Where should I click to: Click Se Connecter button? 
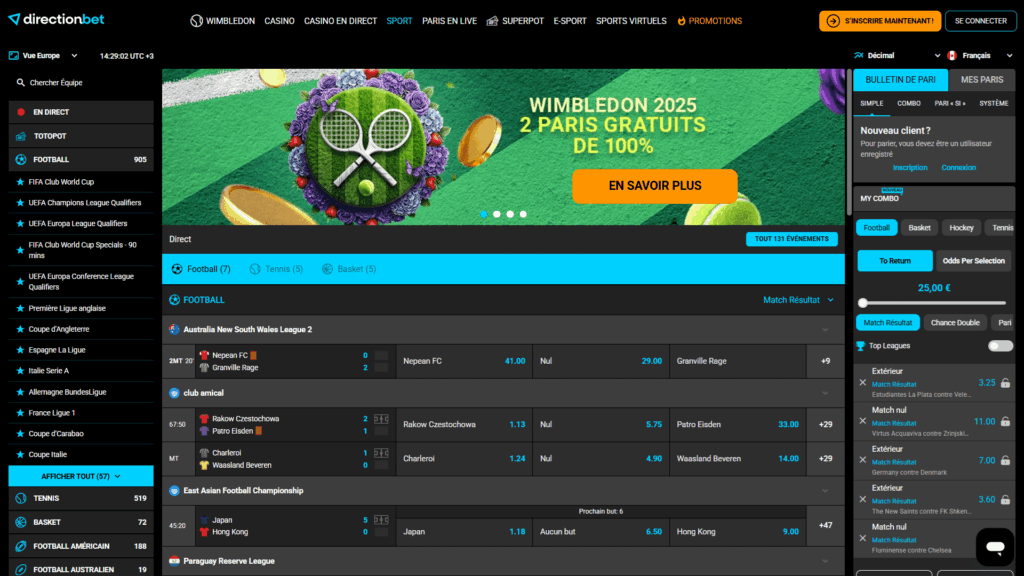[980, 21]
